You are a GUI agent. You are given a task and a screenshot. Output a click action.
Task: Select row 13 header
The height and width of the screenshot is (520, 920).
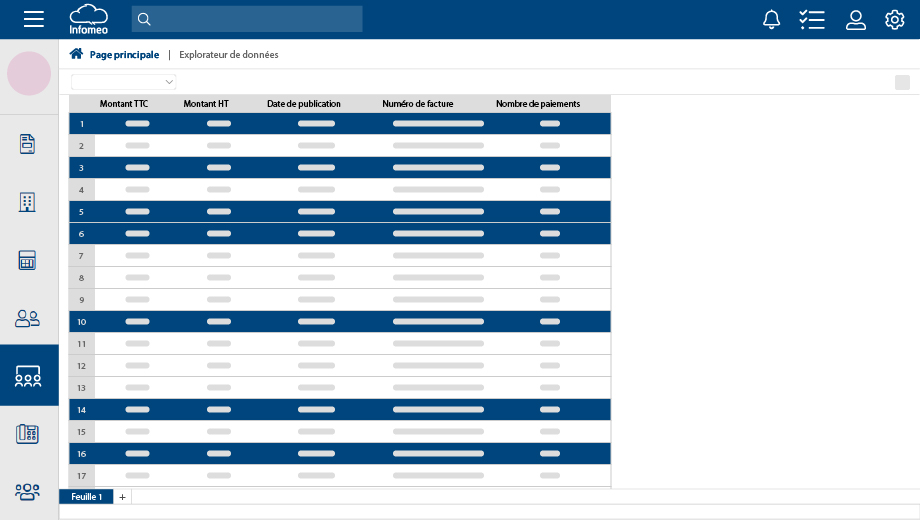point(82,388)
